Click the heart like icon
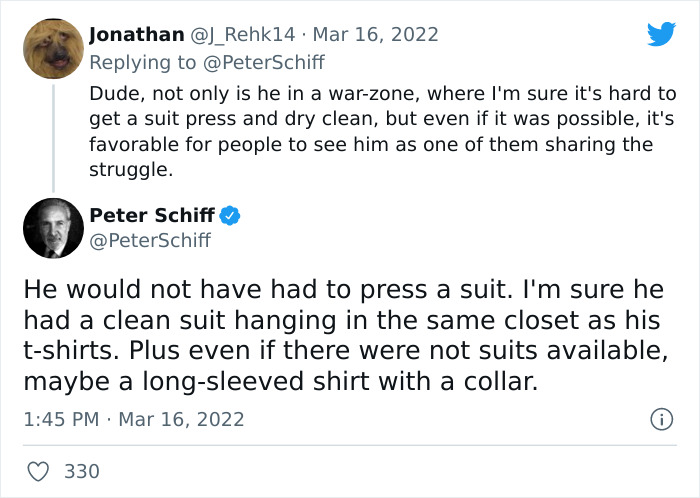Screen dimensions: 700x498 point(38,470)
